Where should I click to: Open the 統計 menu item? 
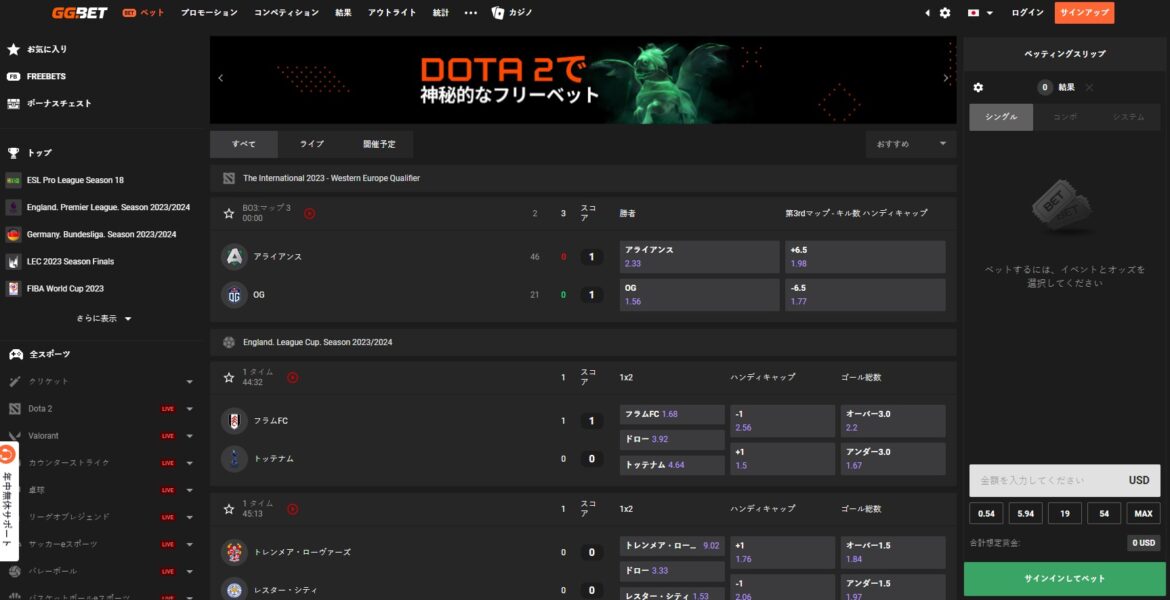pyautogui.click(x=441, y=13)
